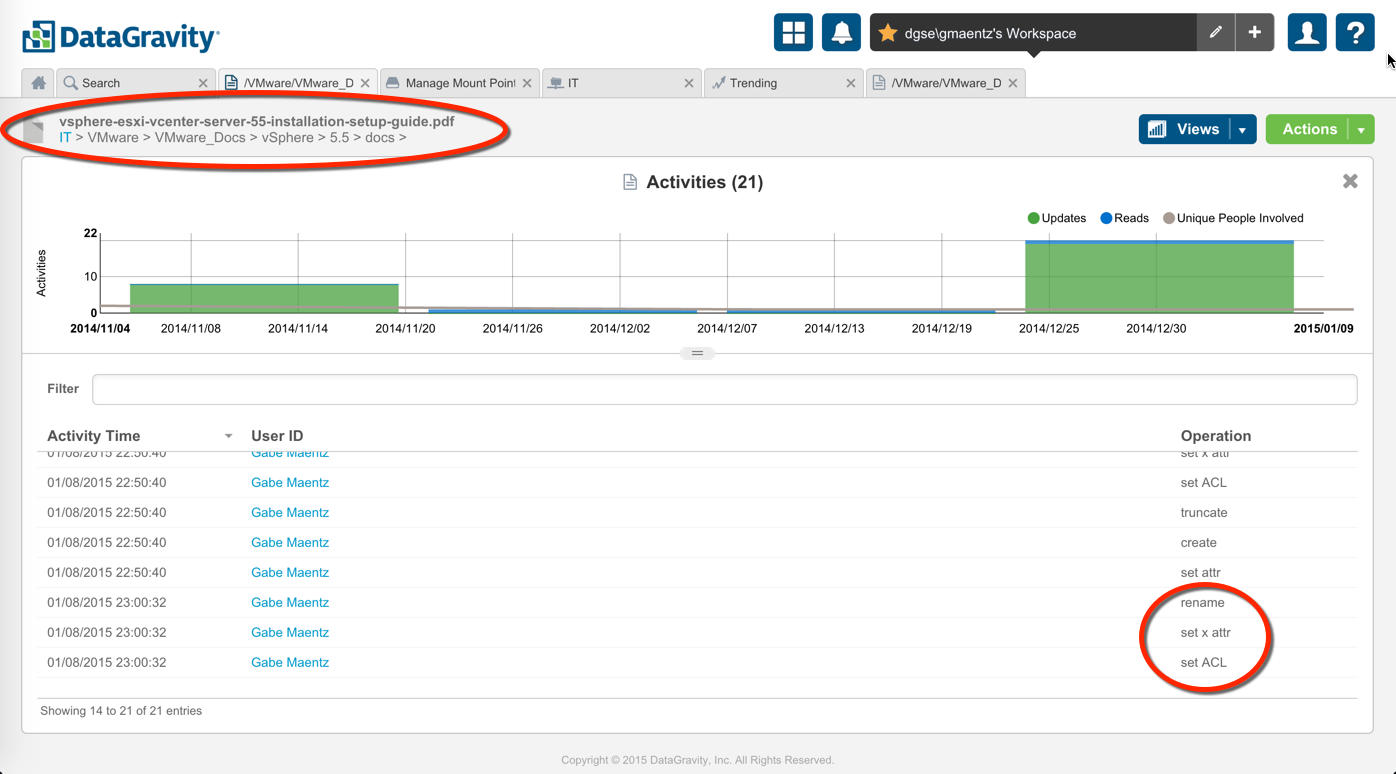Viewport: 1396px width, 774px height.
Task: Click chart date label 2014/11/04
Action: [x=99, y=328]
